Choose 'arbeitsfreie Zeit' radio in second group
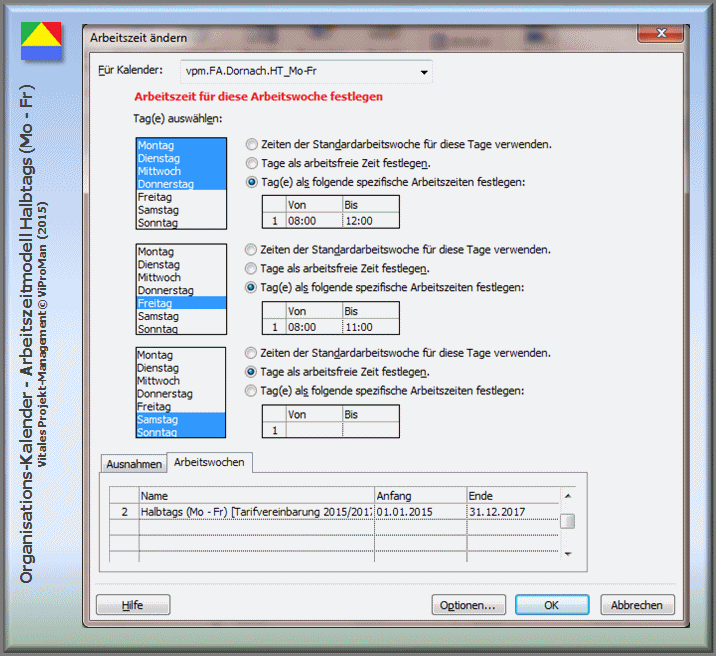The image size is (716, 656). click(252, 268)
